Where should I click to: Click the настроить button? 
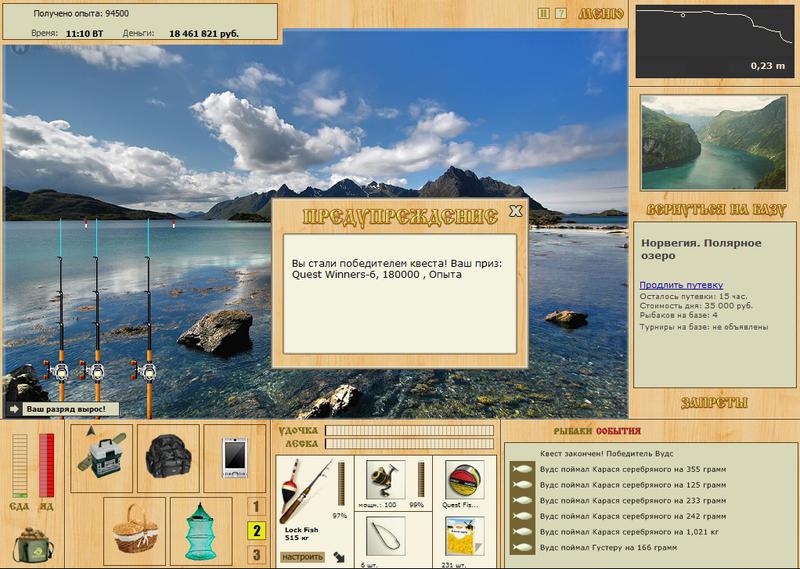(x=302, y=557)
